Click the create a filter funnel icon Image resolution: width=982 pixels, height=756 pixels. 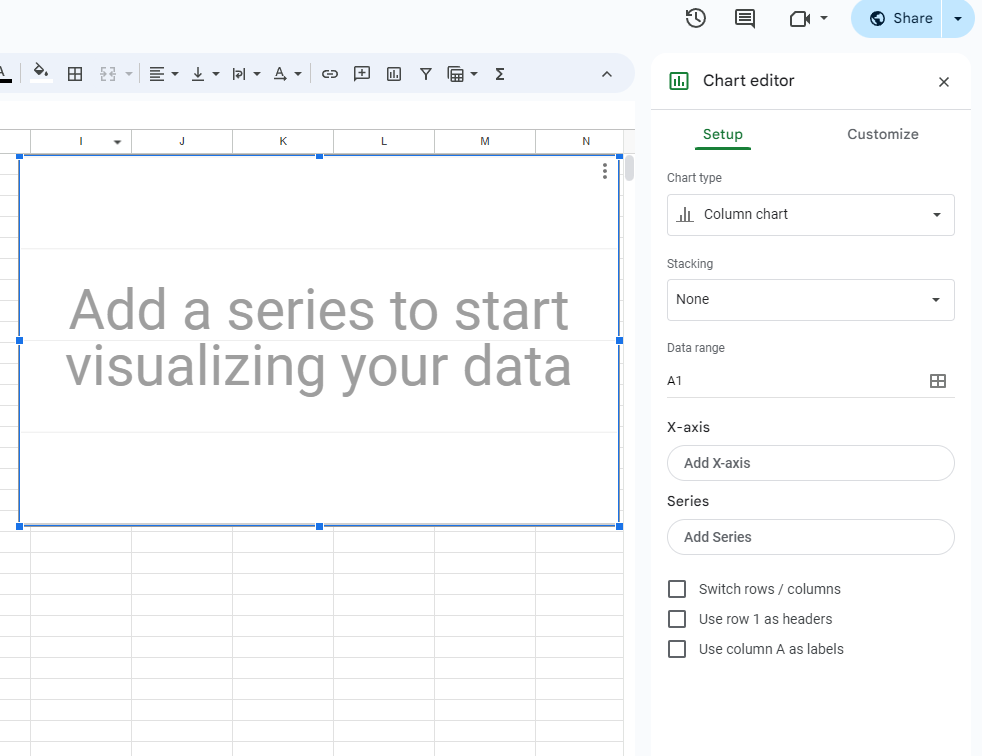[425, 74]
